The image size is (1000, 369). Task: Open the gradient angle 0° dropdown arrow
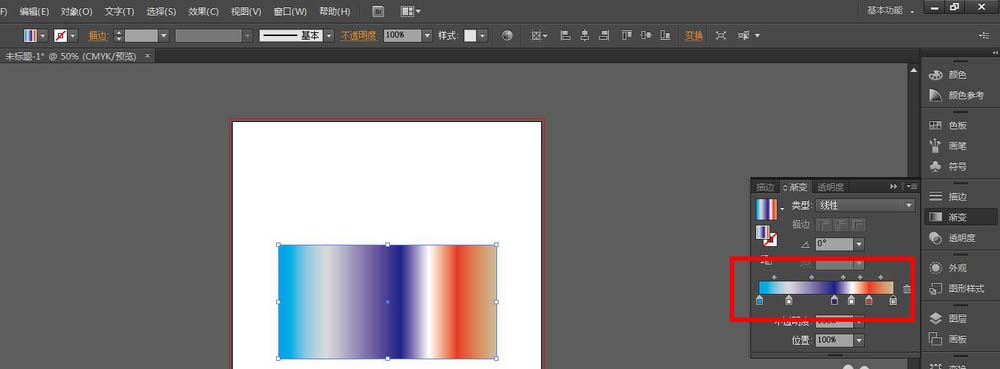pos(859,244)
